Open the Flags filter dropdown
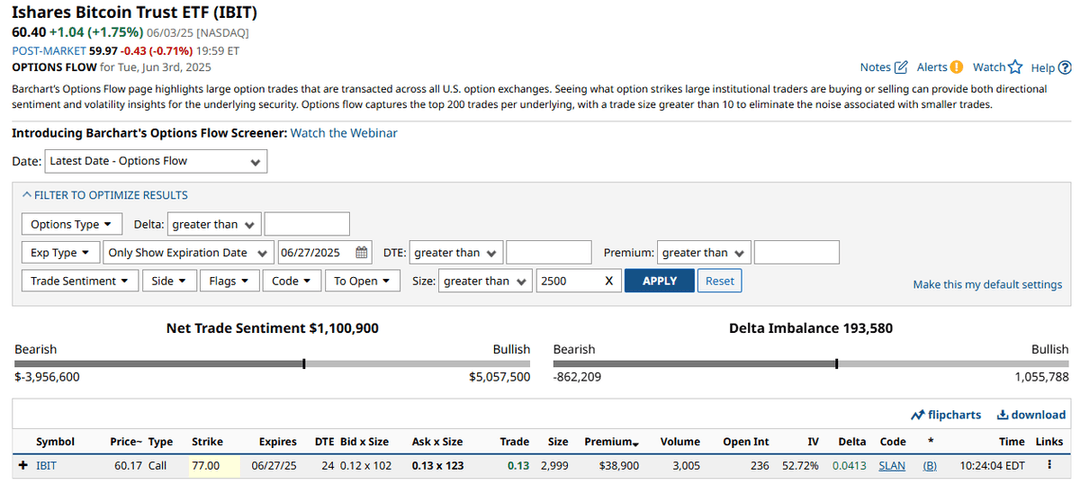Screen dimensions: 1080x483 (x=229, y=281)
